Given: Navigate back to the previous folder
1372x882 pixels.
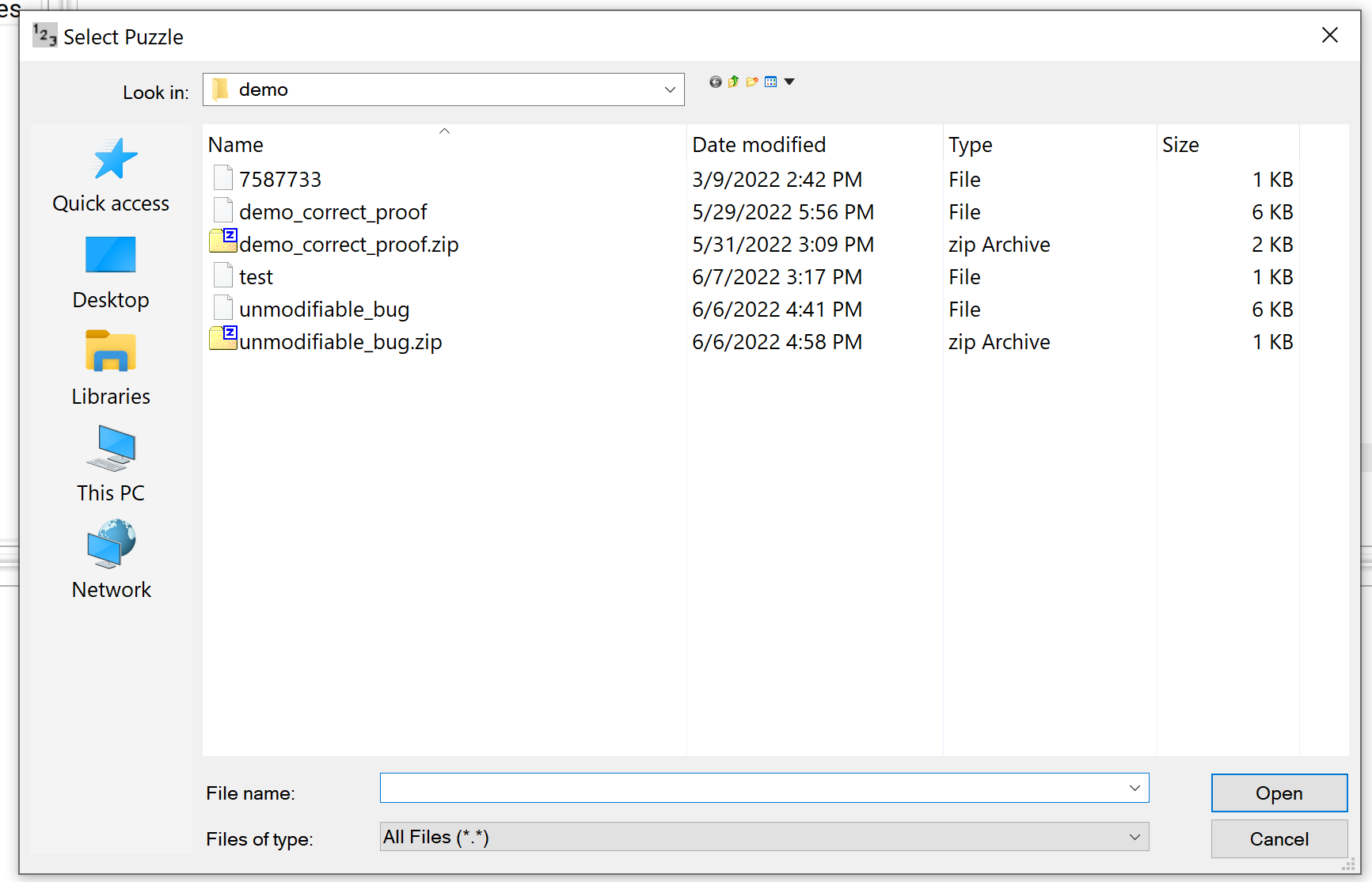Looking at the screenshot, I should pyautogui.click(x=715, y=82).
